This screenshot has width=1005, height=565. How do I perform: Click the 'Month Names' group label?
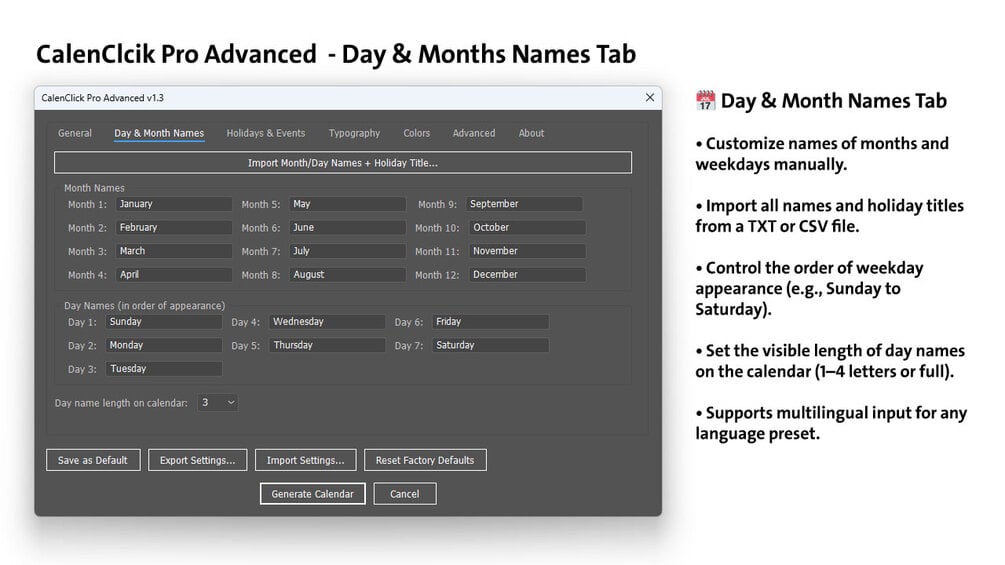tap(94, 188)
